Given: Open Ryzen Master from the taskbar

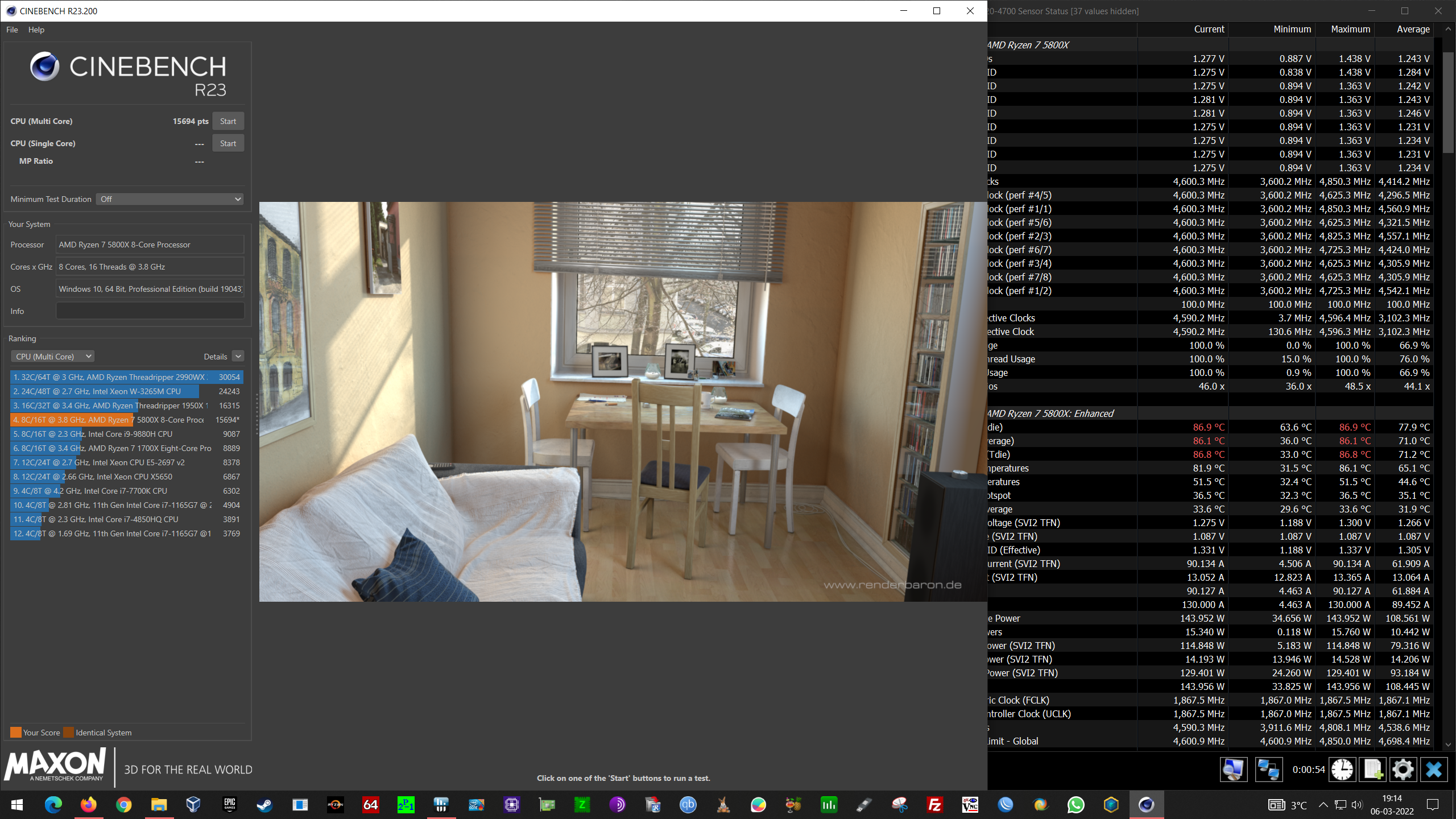Looking at the screenshot, I should (336, 805).
